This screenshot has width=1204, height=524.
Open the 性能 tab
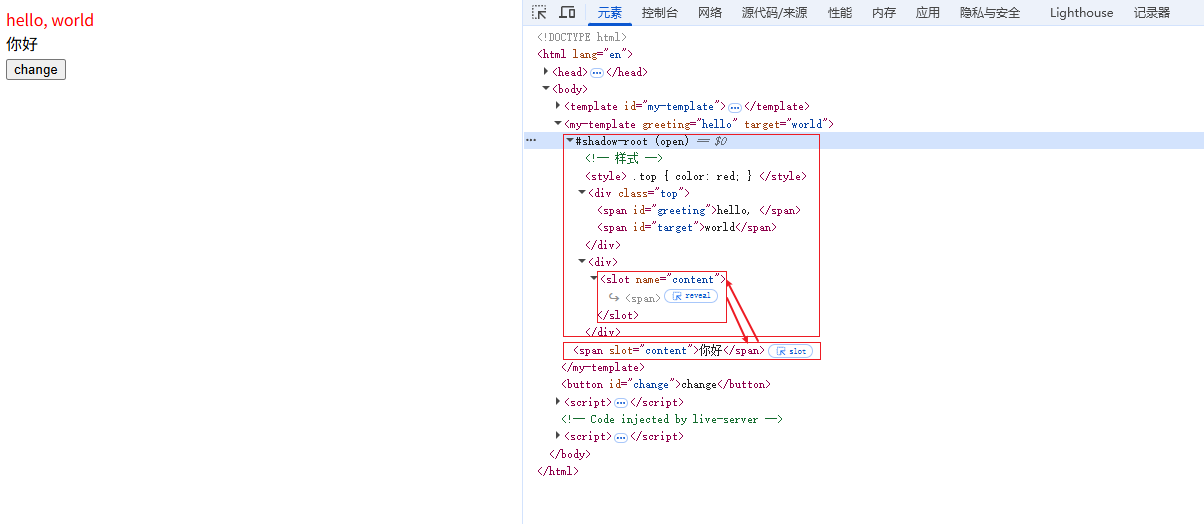840,13
